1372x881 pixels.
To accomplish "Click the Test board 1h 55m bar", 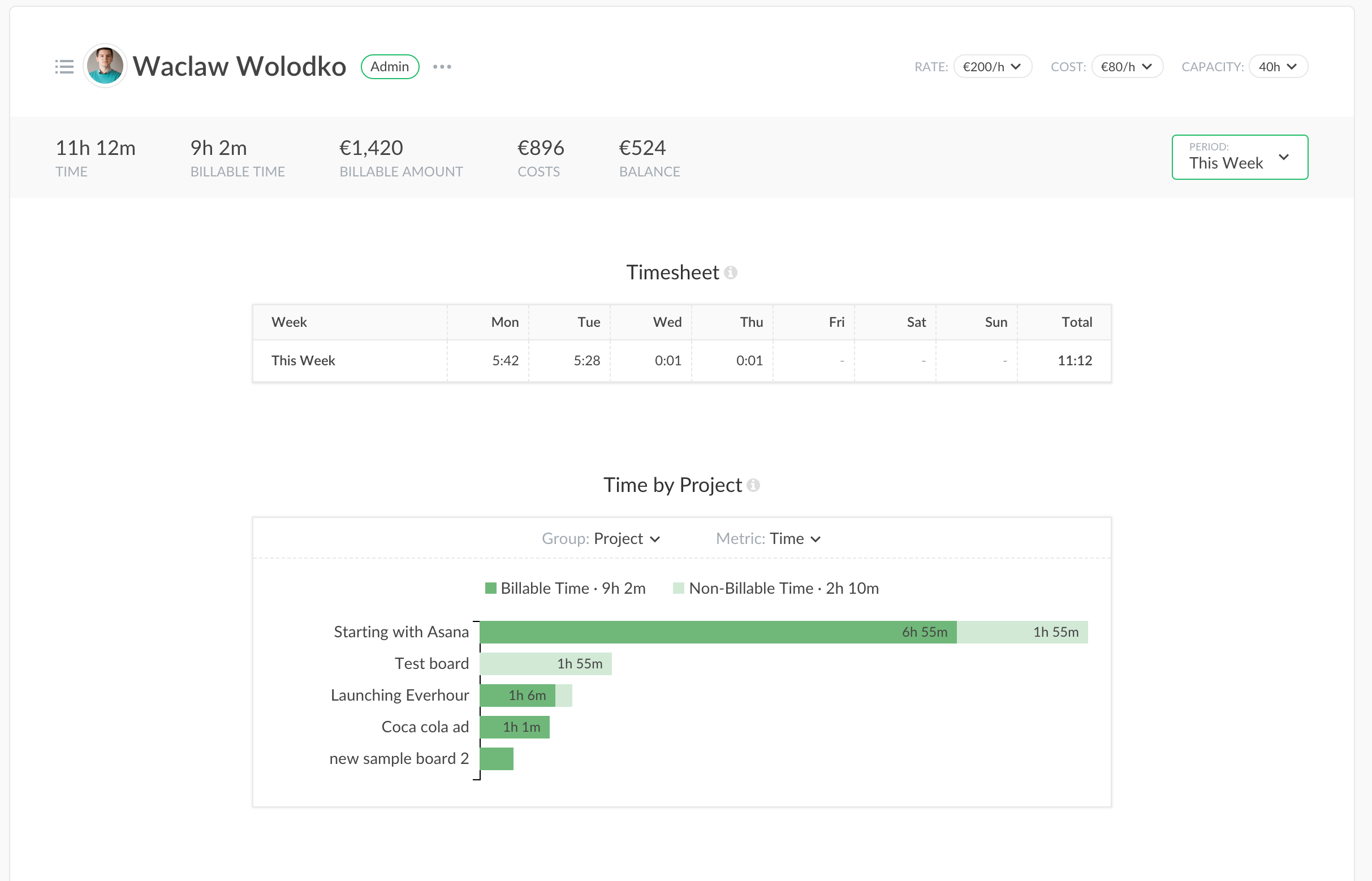I will (x=545, y=664).
